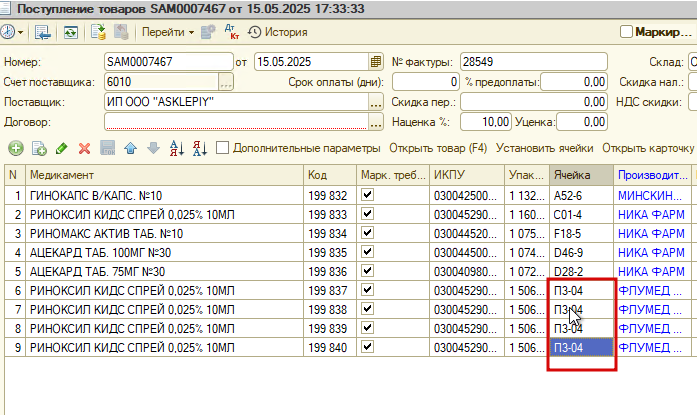Click the Наценка % field
Image resolution: width=697 pixels, height=415 pixels.
pos(485,122)
